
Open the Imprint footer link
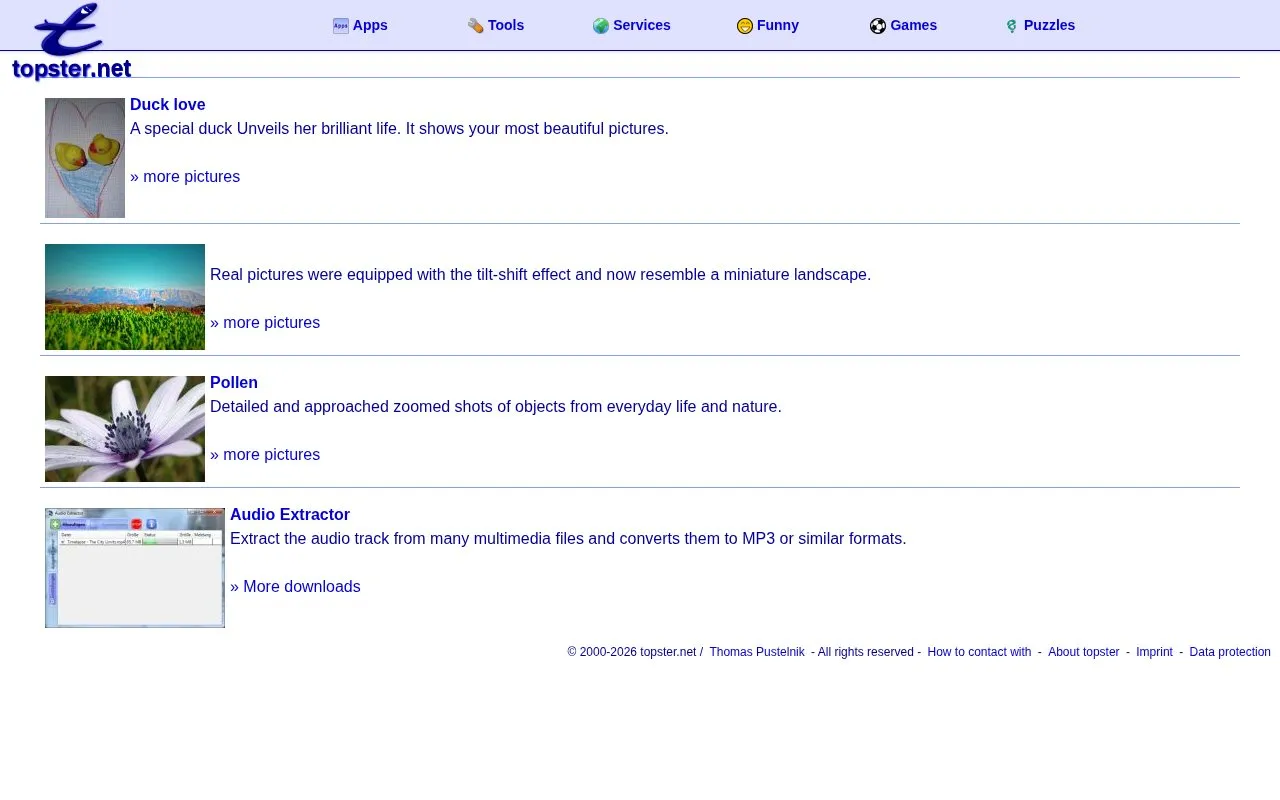click(1154, 652)
